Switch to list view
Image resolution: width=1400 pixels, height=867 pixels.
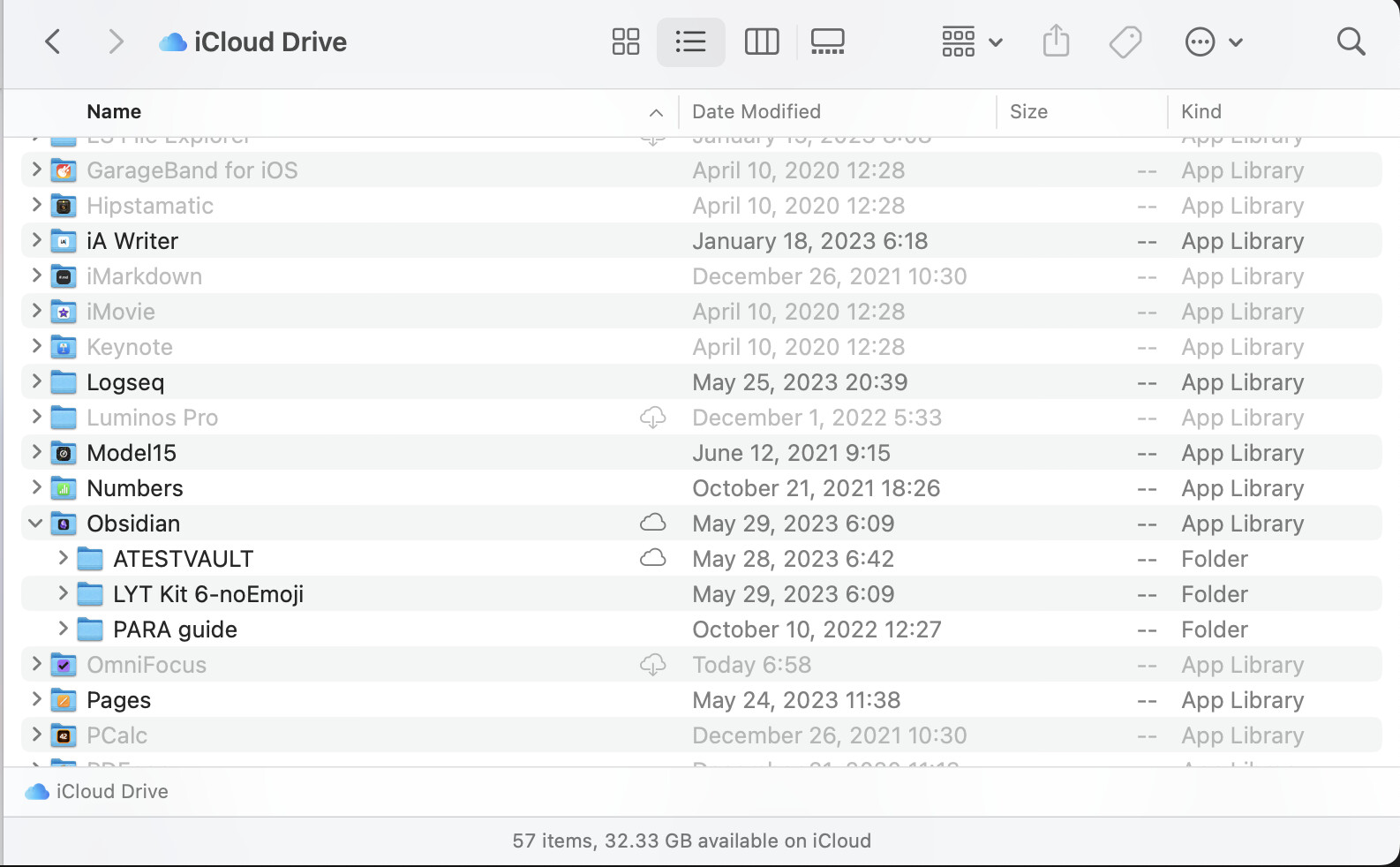point(690,41)
